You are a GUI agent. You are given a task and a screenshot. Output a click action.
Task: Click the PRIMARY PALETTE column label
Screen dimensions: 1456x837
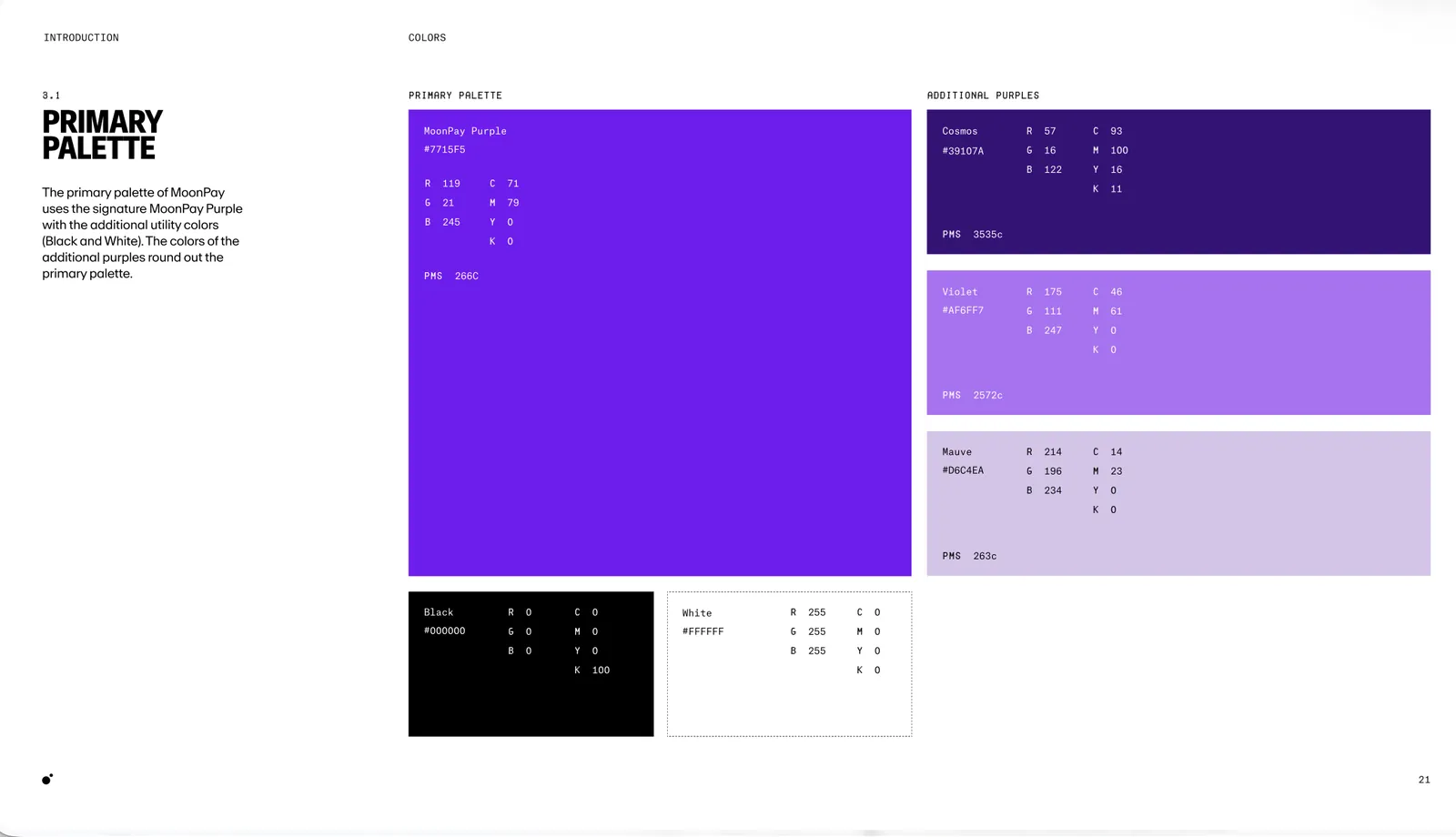[x=455, y=96]
